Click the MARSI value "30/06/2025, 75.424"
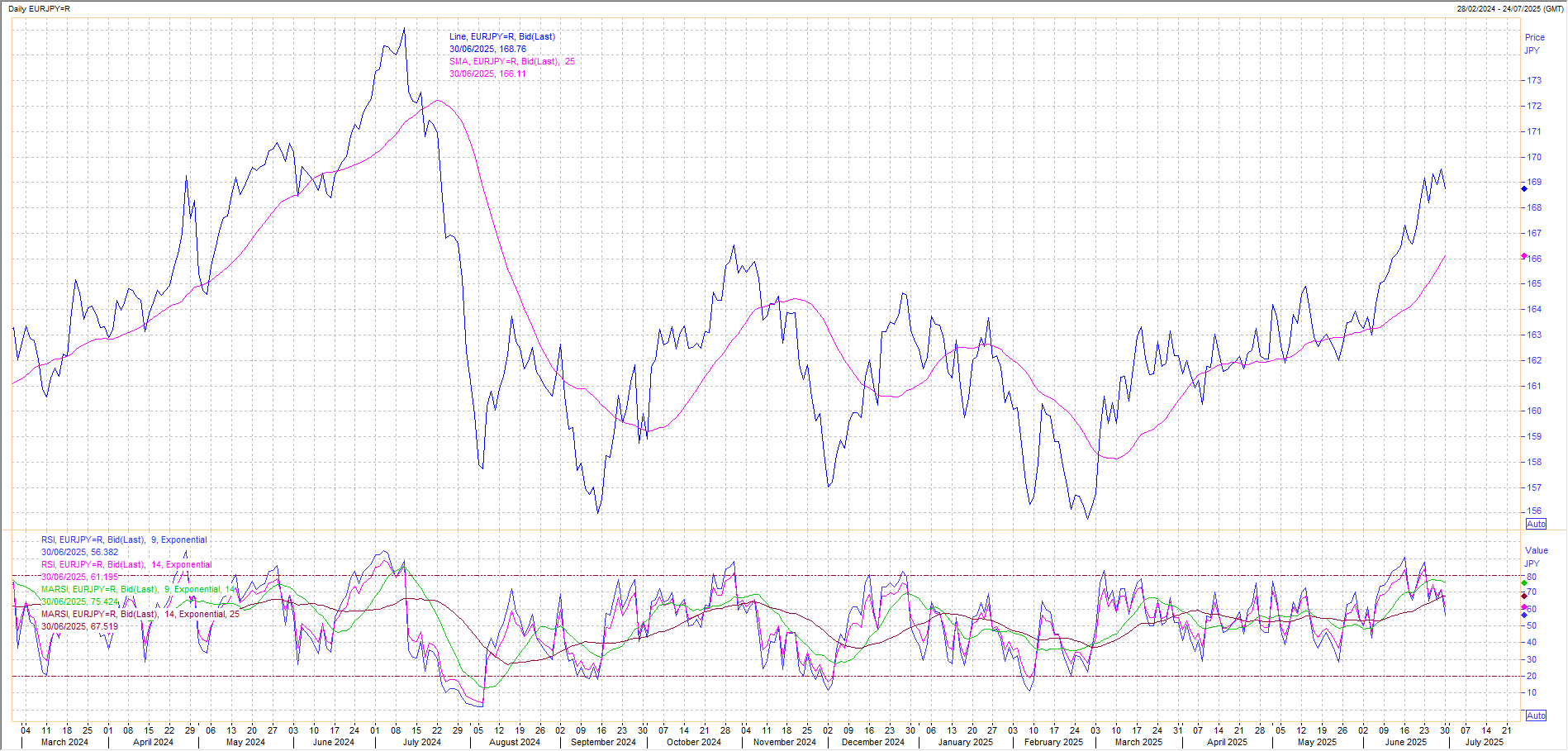Viewport: 1568px width, 751px height. pyautogui.click(x=79, y=601)
